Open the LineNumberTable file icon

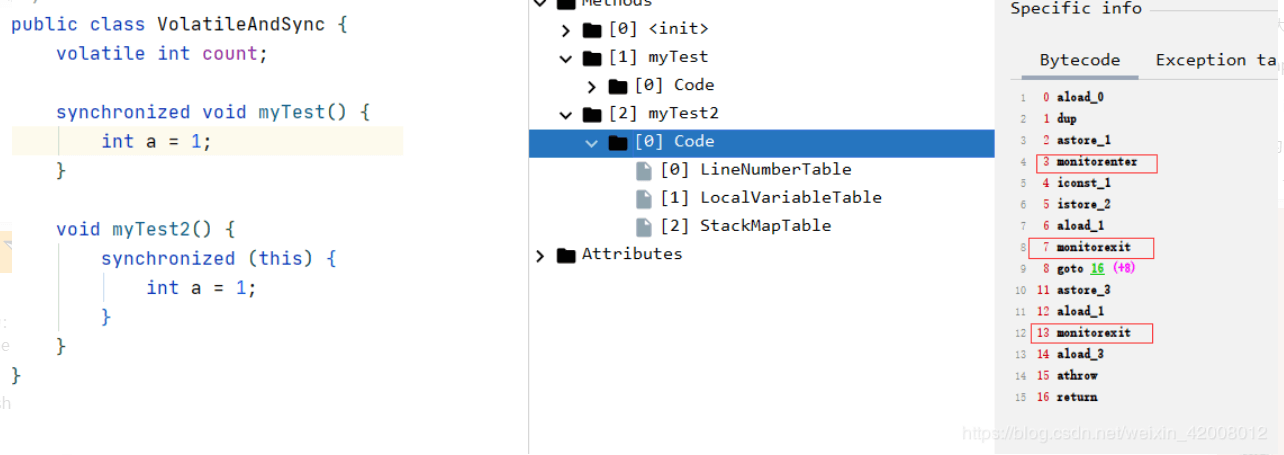click(x=645, y=170)
